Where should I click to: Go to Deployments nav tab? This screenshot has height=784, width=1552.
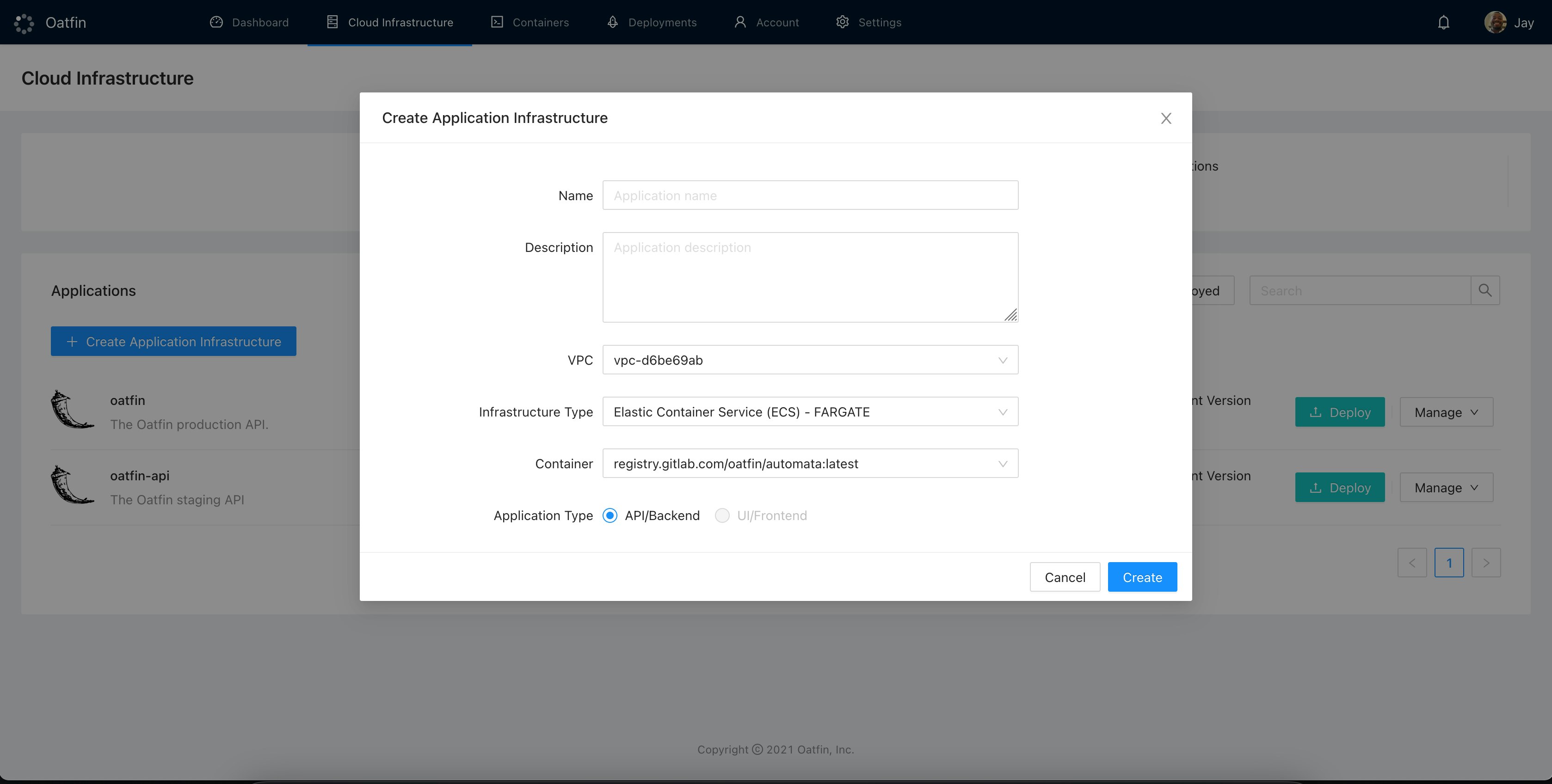click(651, 22)
